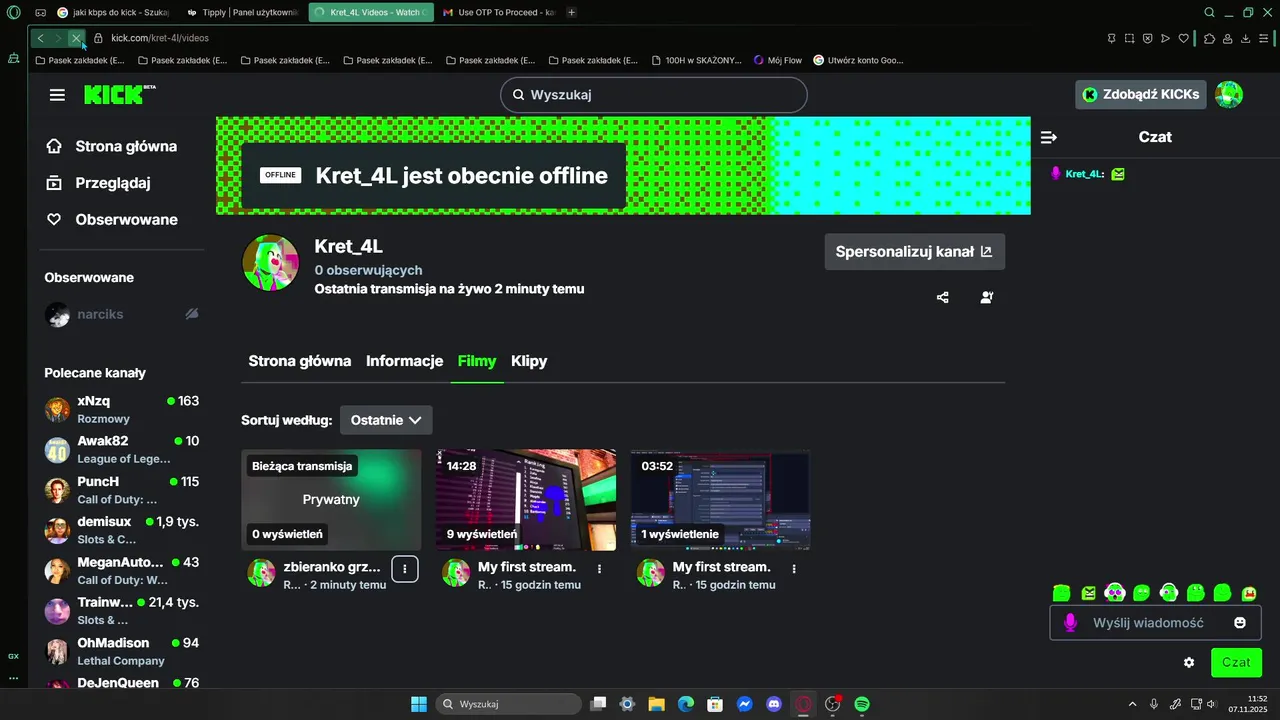This screenshot has width=1280, height=720.
Task: Open the browser easy setup sliders icon
Action: click(1265, 38)
